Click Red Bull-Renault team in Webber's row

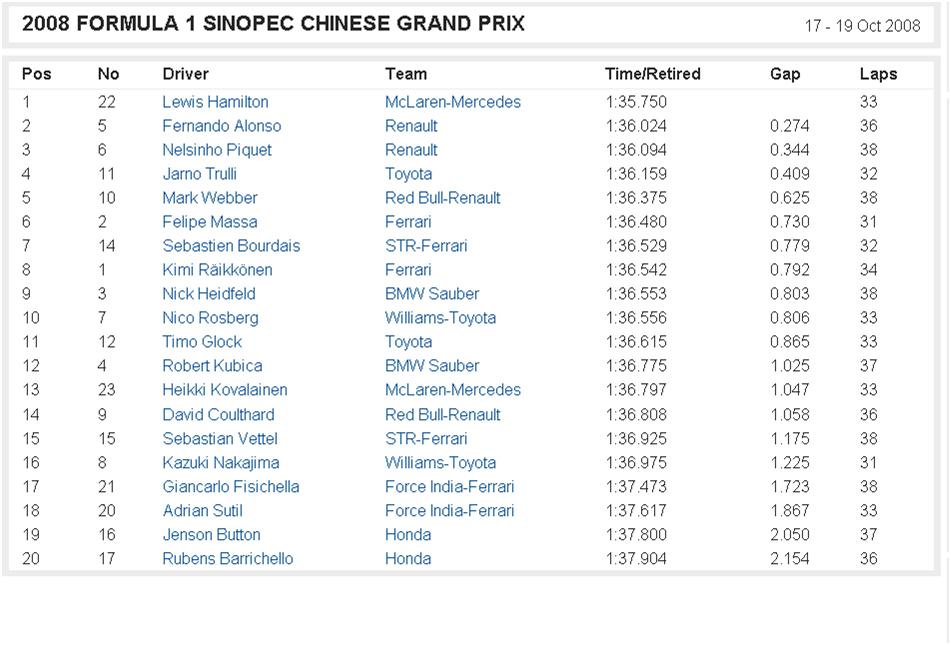tap(442, 198)
